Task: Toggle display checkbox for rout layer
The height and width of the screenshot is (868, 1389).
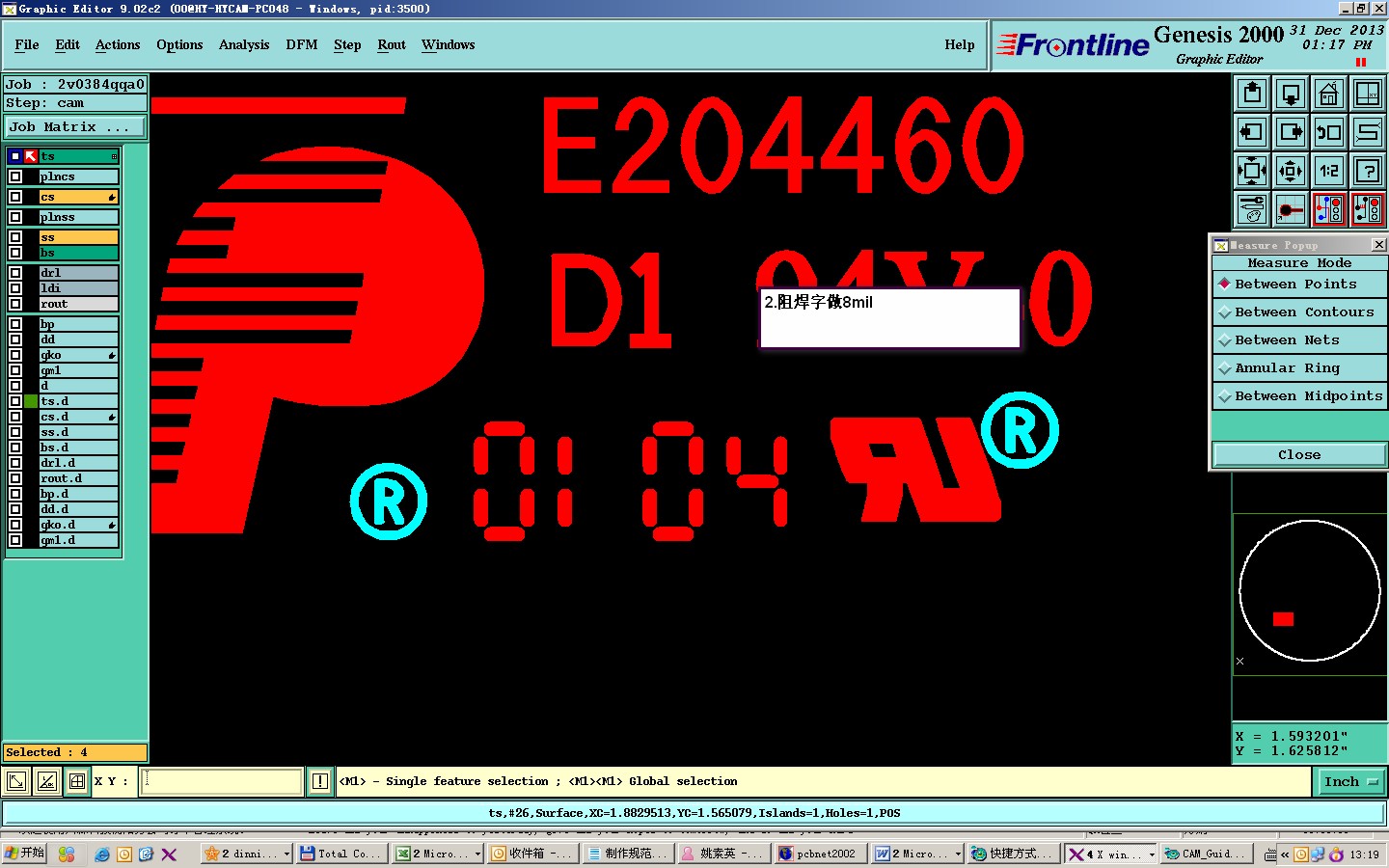Action: click(15, 304)
